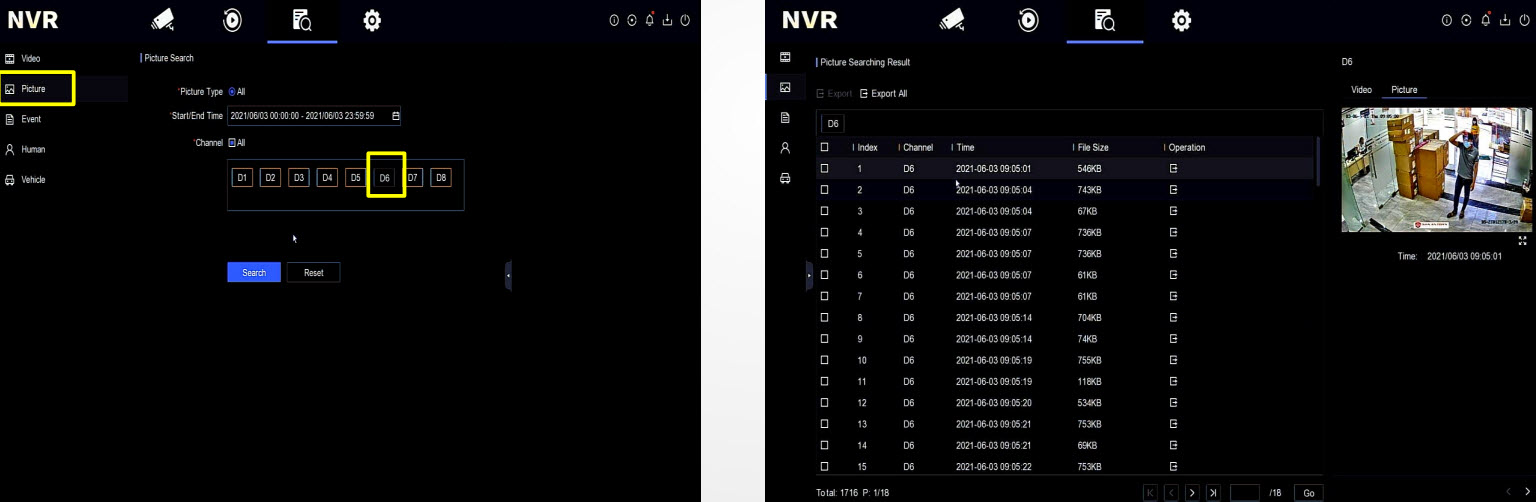This screenshot has height=502, width=1536.
Task: Click the fullscreen icon below preview image
Action: tap(1522, 241)
